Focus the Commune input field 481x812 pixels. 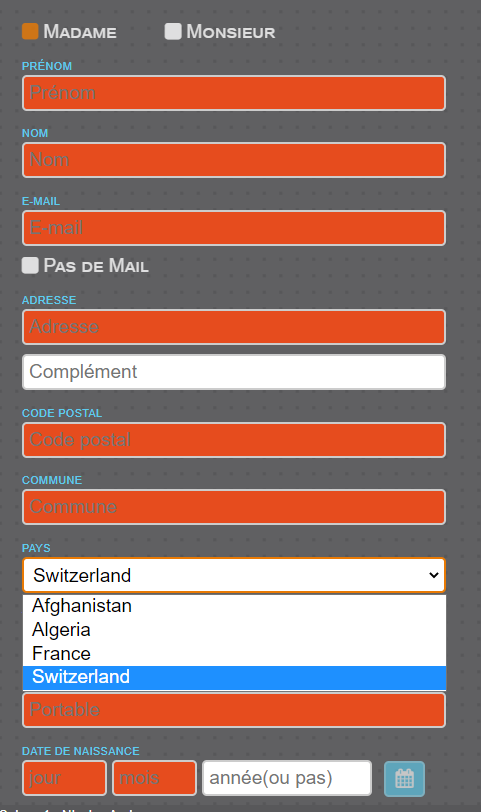click(x=234, y=507)
